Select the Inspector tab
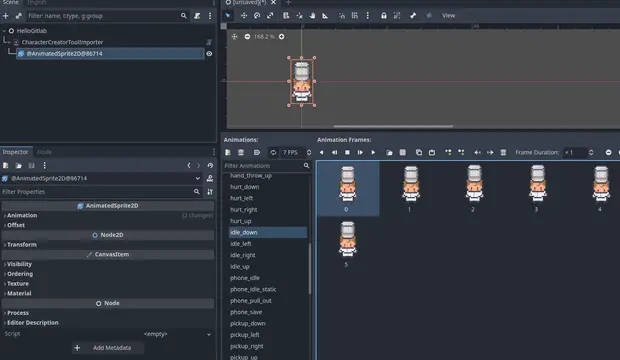The height and width of the screenshot is (360, 620). [x=15, y=152]
